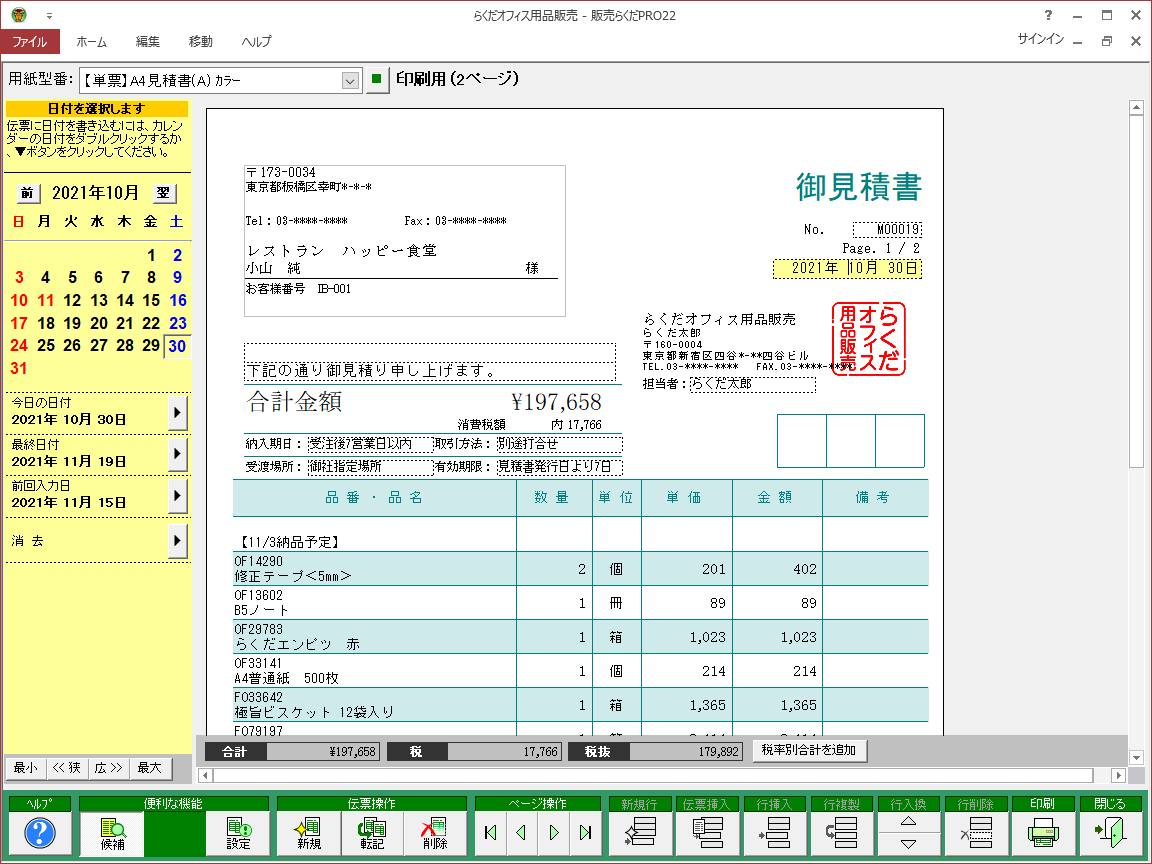Click the 最大 maximum zoom button
Viewport: 1152px width, 864px height.
click(150, 768)
